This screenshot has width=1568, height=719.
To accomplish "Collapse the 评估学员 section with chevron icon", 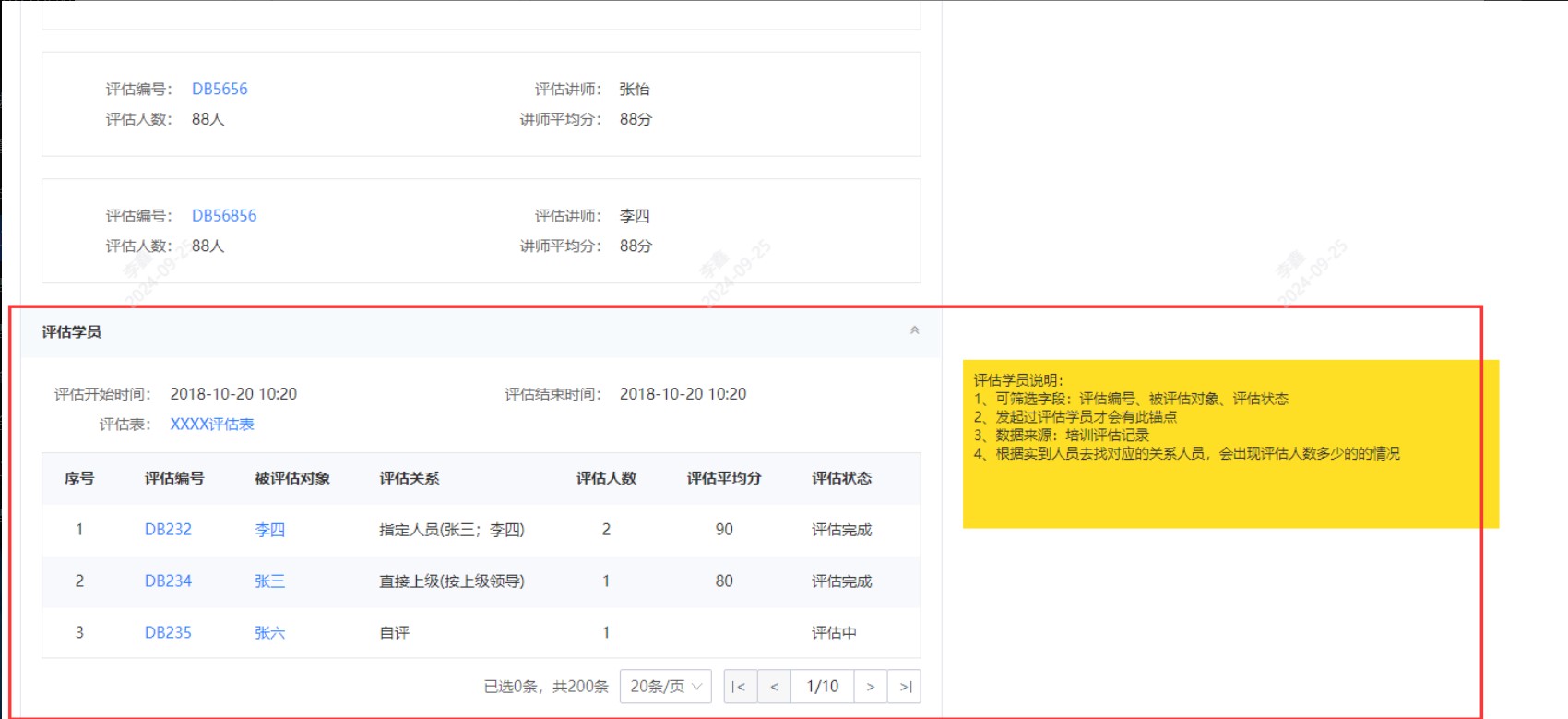I will (x=914, y=330).
